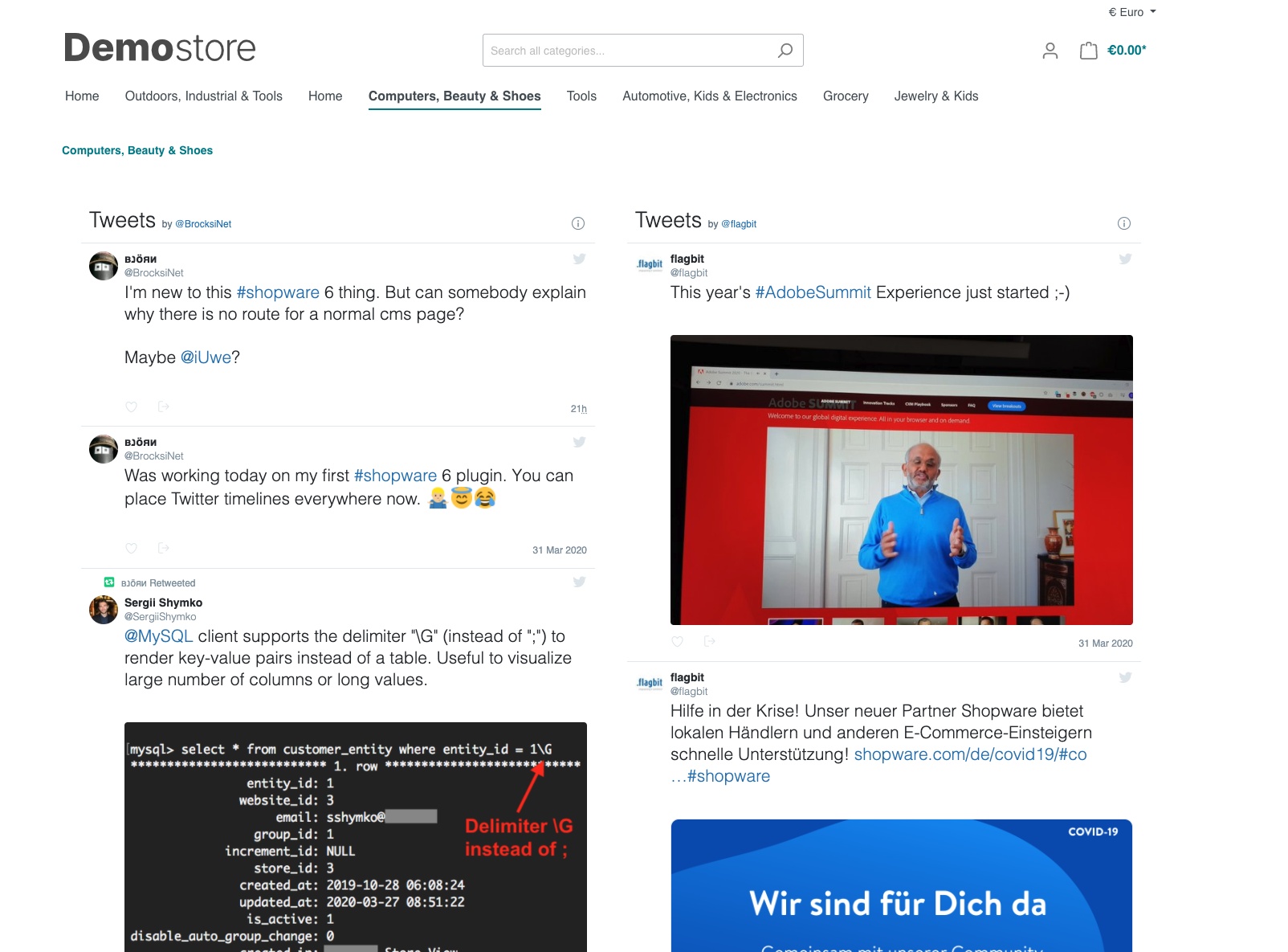Click Twitter bird on Hilfe in der Krise tweet
Viewport: 1288px width, 952px height.
click(1125, 677)
